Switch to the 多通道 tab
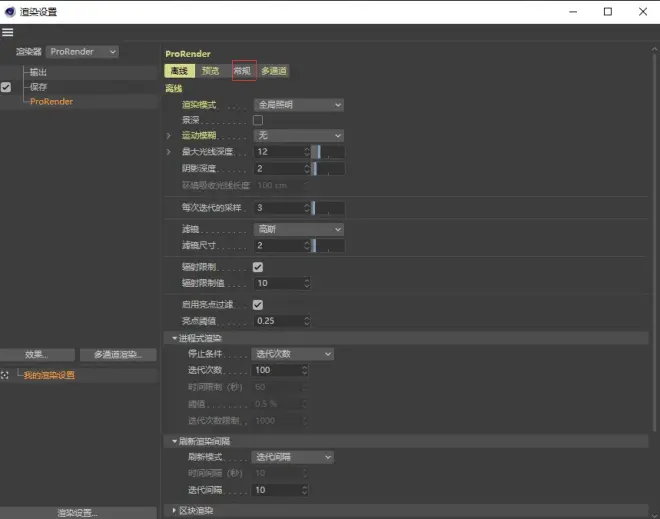Viewport: 660px width, 519px height. 273,71
